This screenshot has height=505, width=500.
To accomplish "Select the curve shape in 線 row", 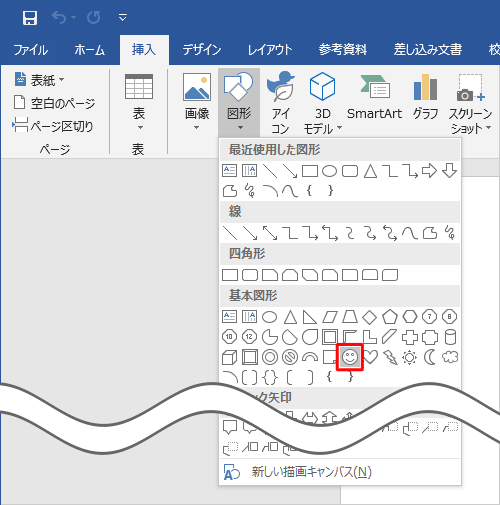I will pyautogui.click(x=410, y=233).
